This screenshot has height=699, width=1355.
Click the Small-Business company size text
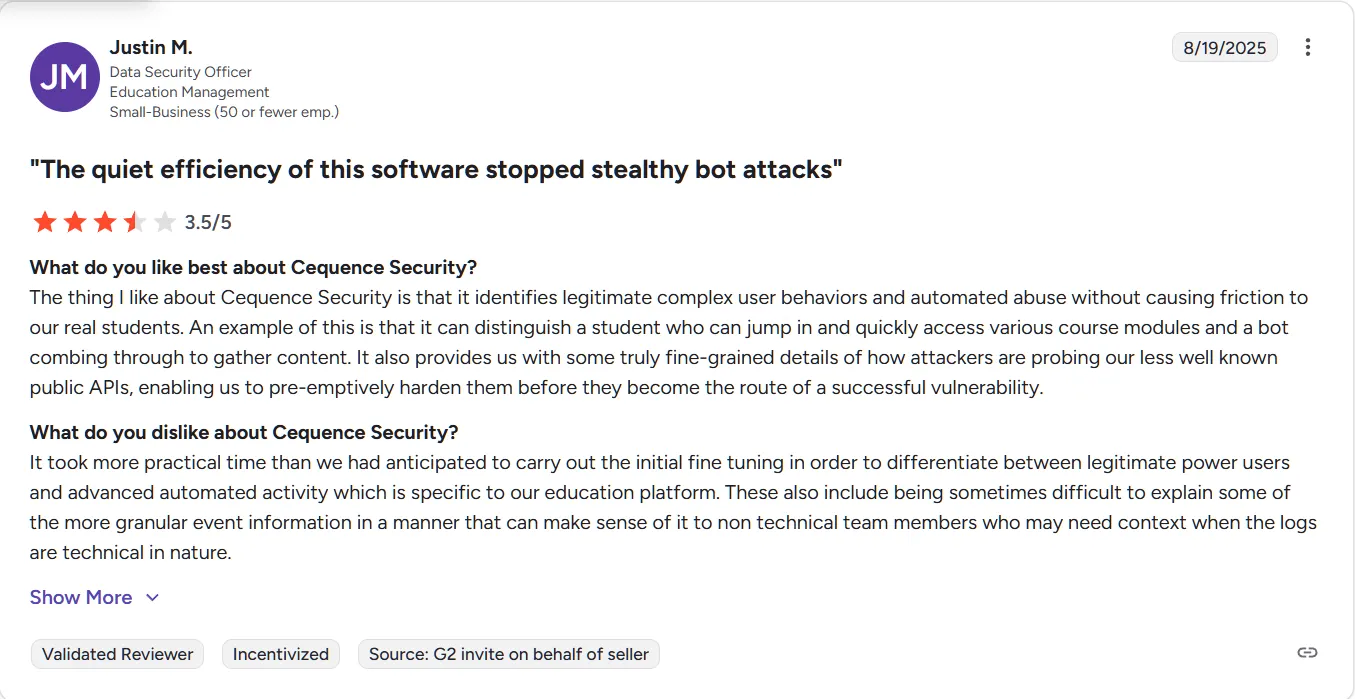[225, 112]
